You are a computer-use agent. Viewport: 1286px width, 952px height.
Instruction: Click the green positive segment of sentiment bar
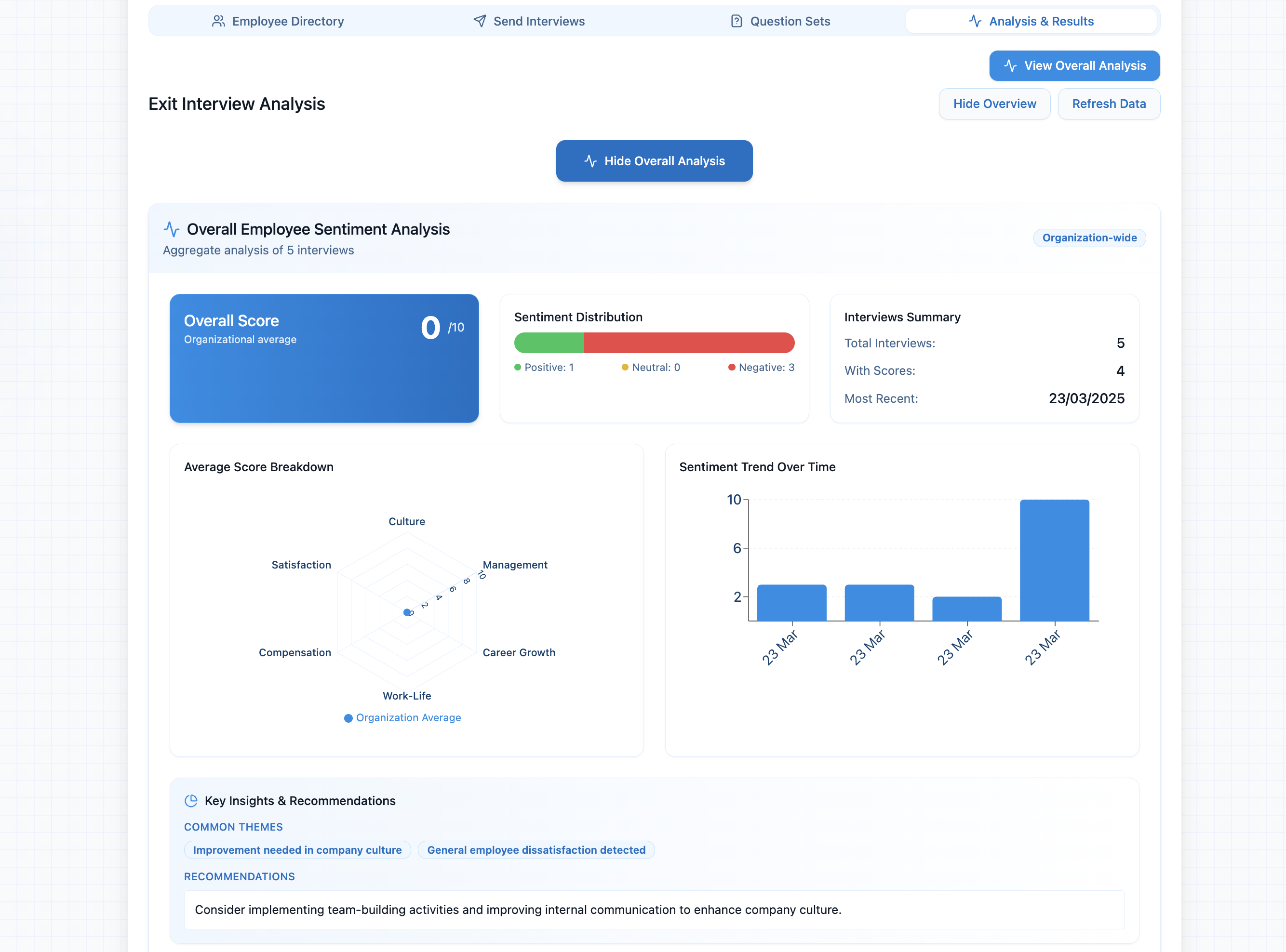549,343
